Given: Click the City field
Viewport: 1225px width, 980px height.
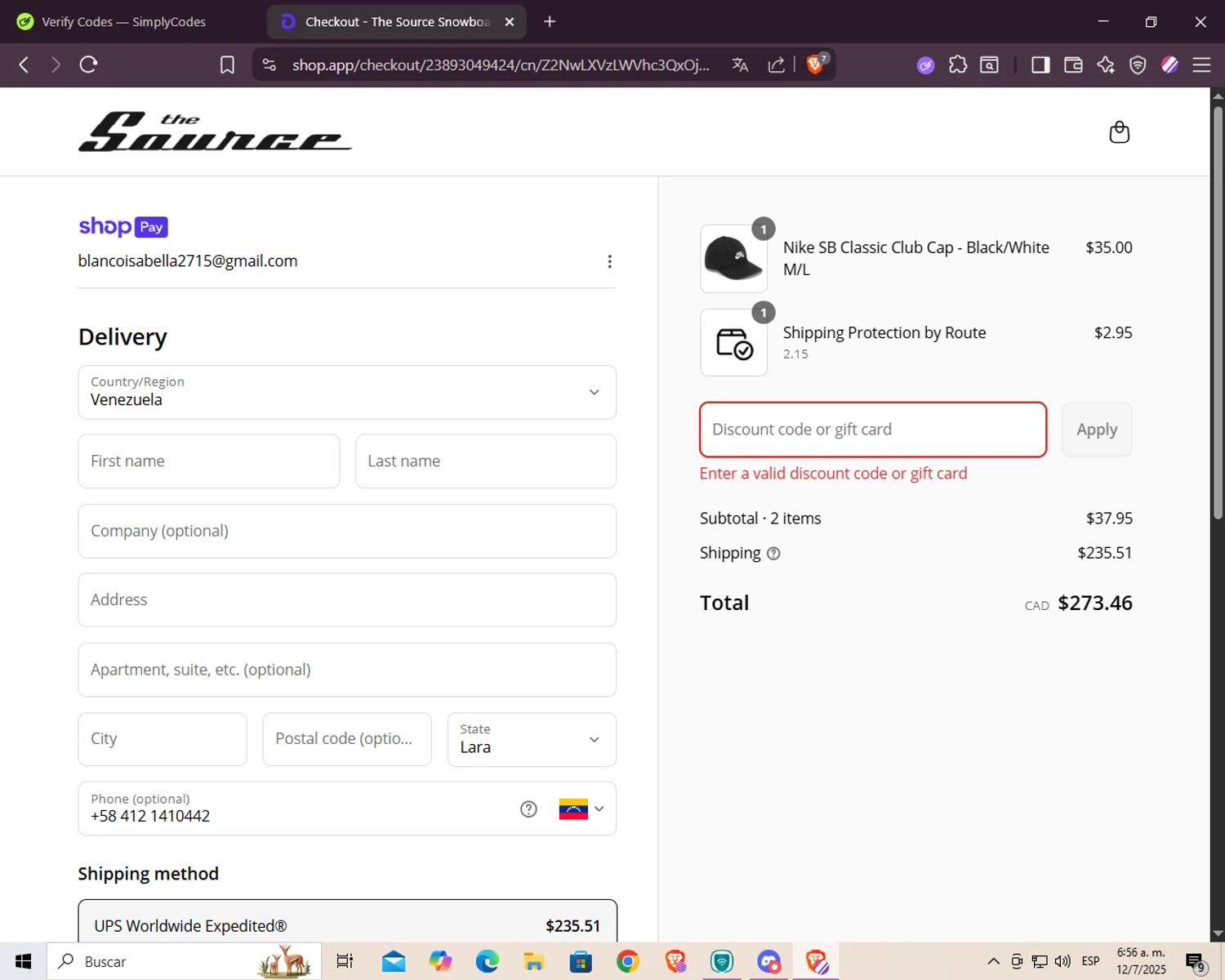Looking at the screenshot, I should [163, 739].
